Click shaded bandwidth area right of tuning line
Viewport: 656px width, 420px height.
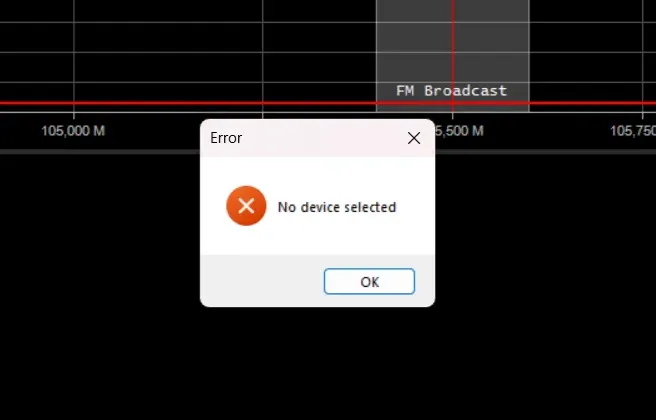(491, 42)
